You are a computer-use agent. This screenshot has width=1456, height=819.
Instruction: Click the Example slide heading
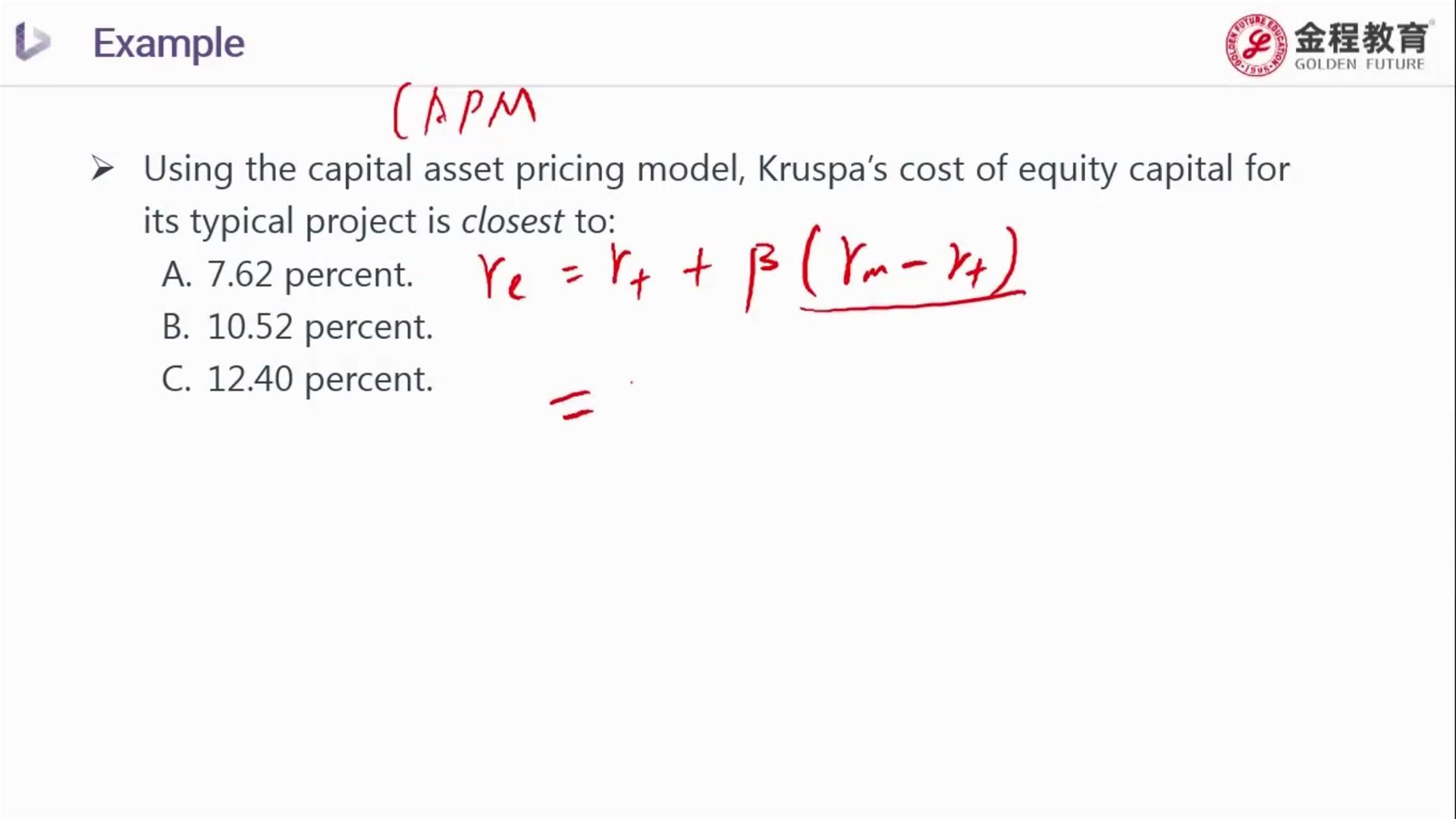pos(168,43)
